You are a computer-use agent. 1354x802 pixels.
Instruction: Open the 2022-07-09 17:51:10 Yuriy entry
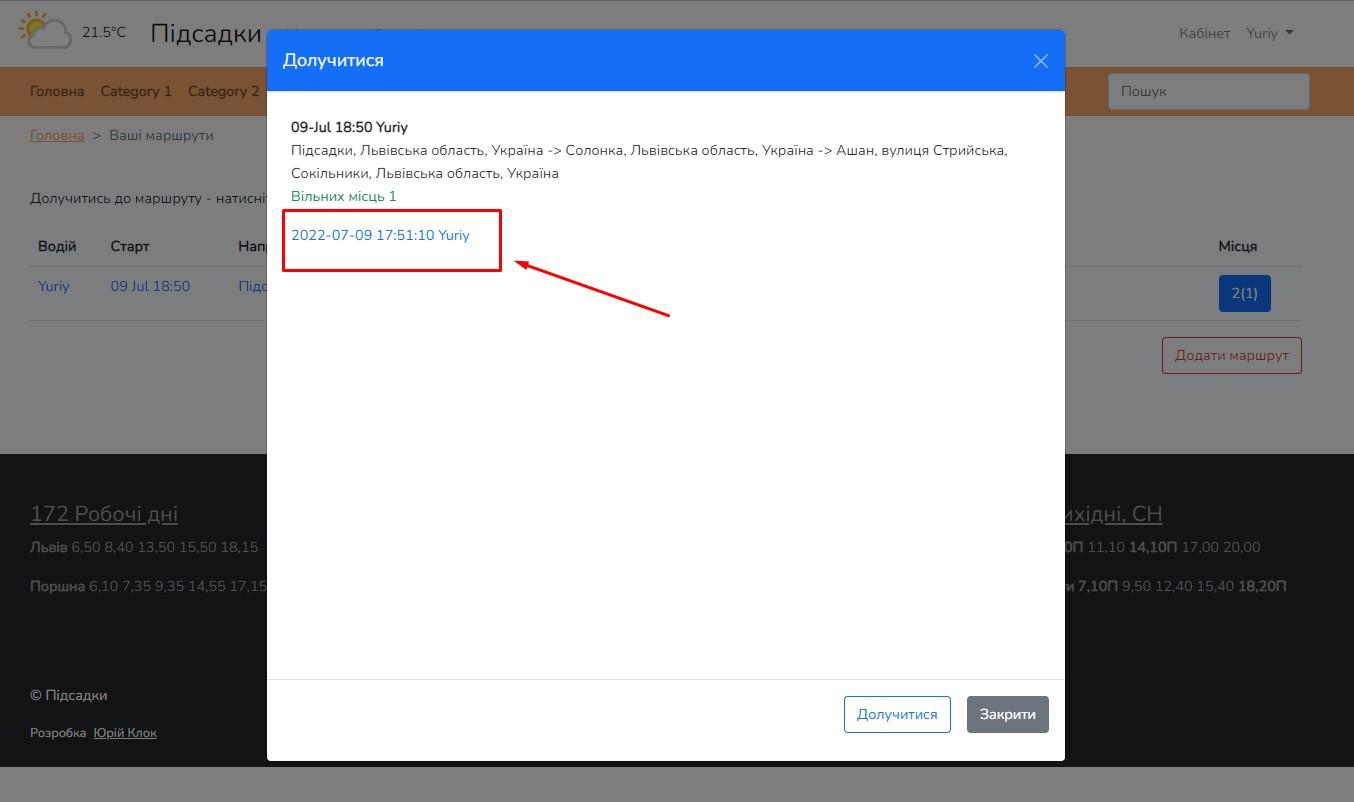tap(380, 235)
